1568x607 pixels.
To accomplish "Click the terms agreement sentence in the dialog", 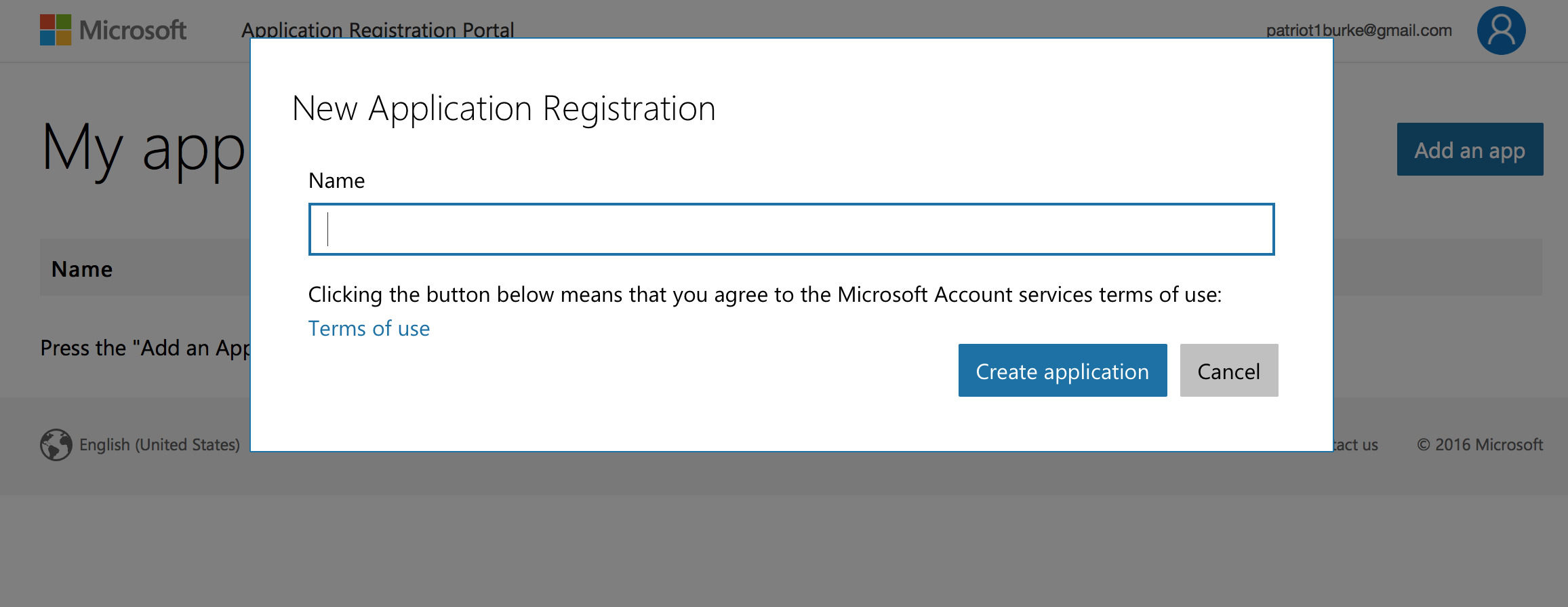I will tap(765, 295).
